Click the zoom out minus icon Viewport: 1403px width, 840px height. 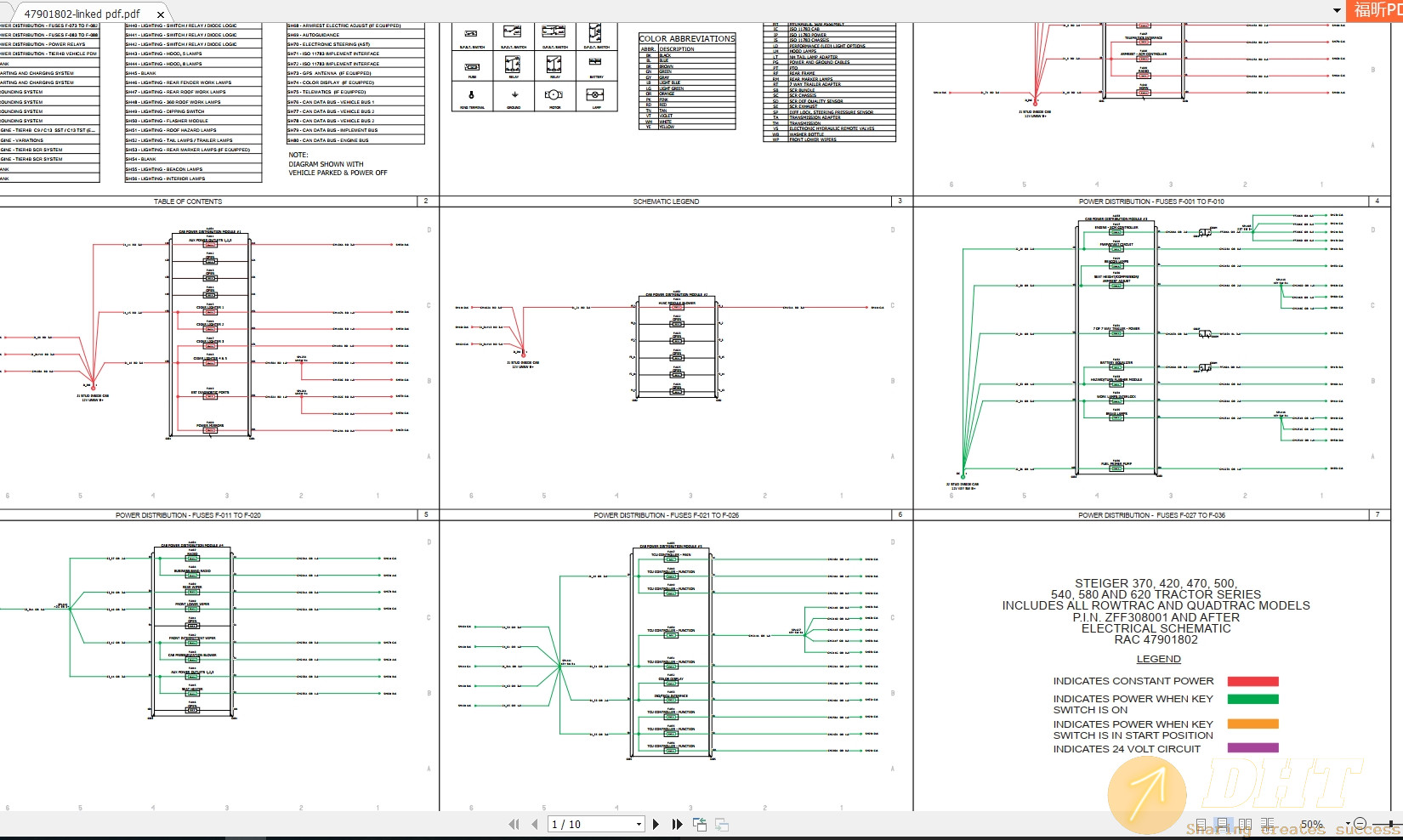pyautogui.click(x=1360, y=822)
